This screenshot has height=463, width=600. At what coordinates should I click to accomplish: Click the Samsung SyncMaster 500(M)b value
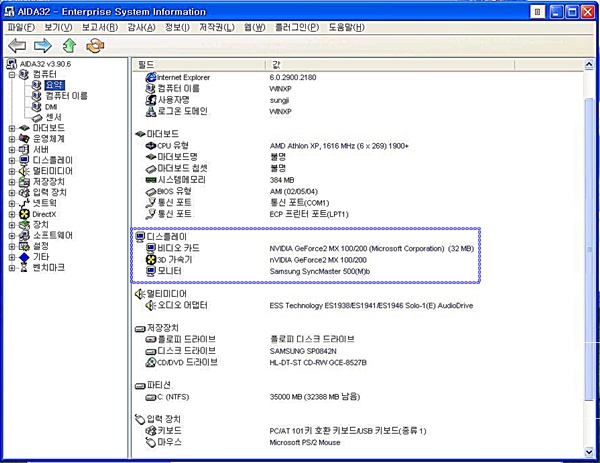tap(320, 271)
